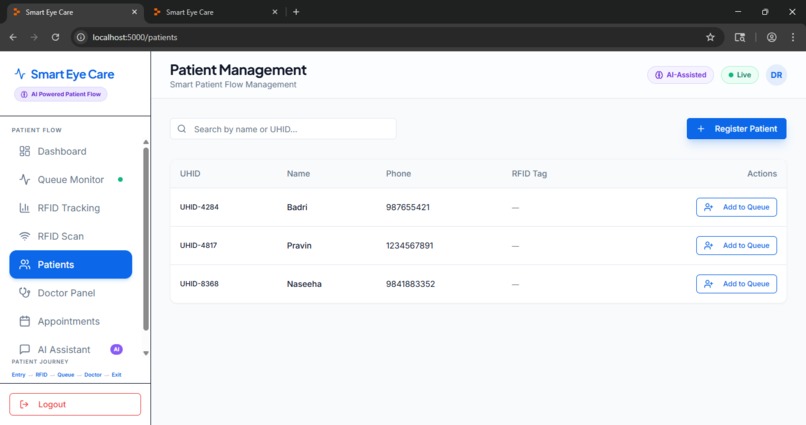
Task: Click the add-user icon in Pravin's row
Action: pos(709,245)
